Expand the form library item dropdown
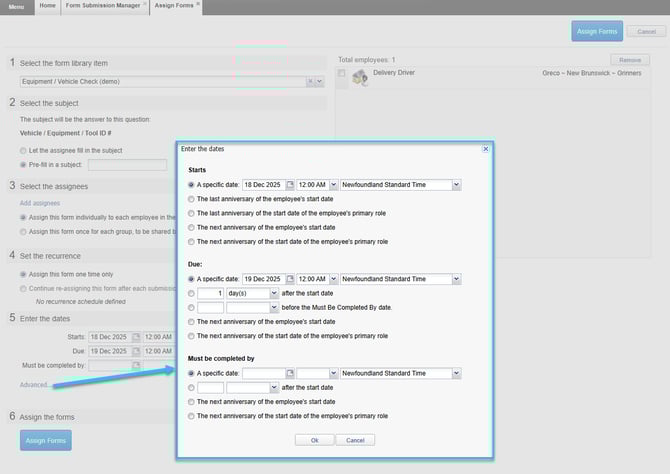This screenshot has width=670, height=474. 319,81
